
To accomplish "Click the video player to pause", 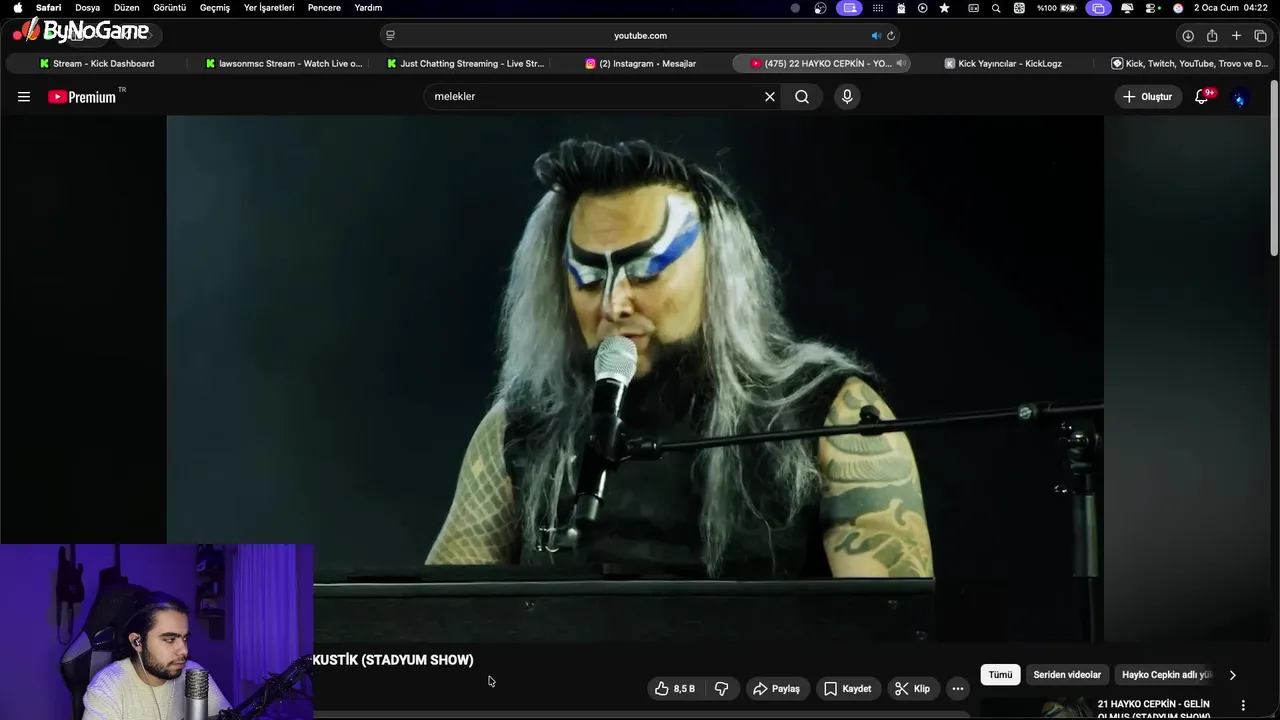I will pyautogui.click(x=635, y=378).
